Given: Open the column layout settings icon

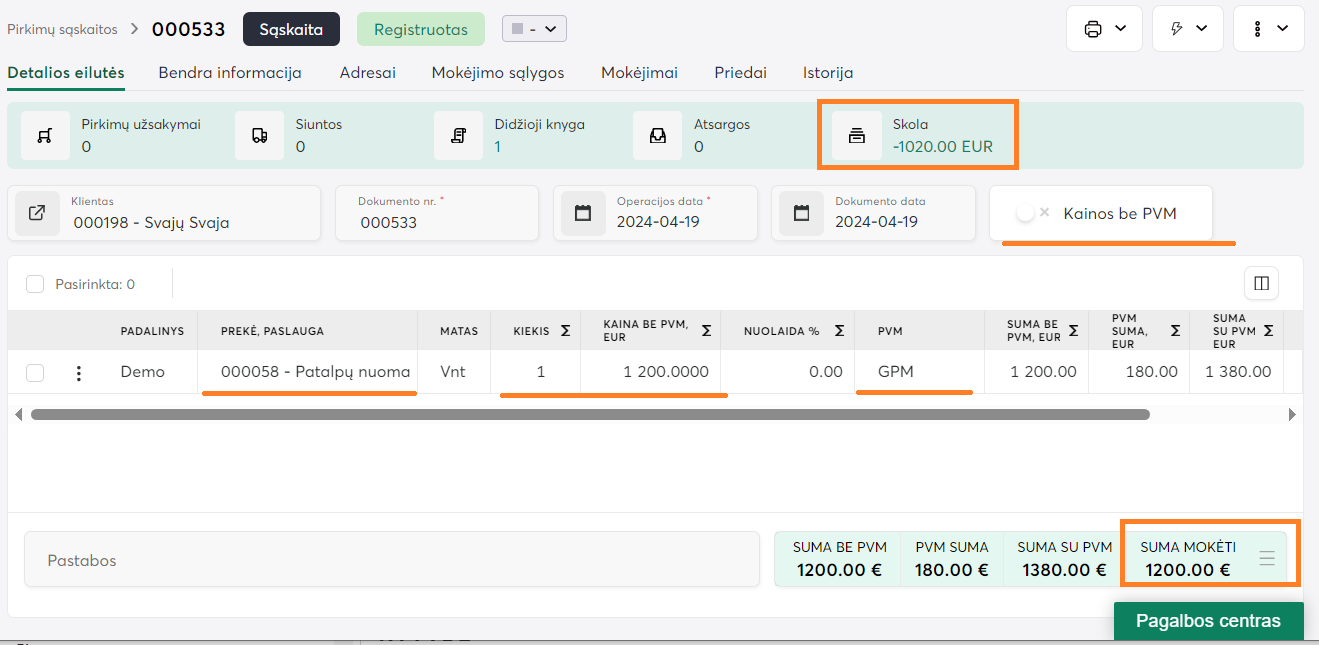Looking at the screenshot, I should pos(1261,284).
